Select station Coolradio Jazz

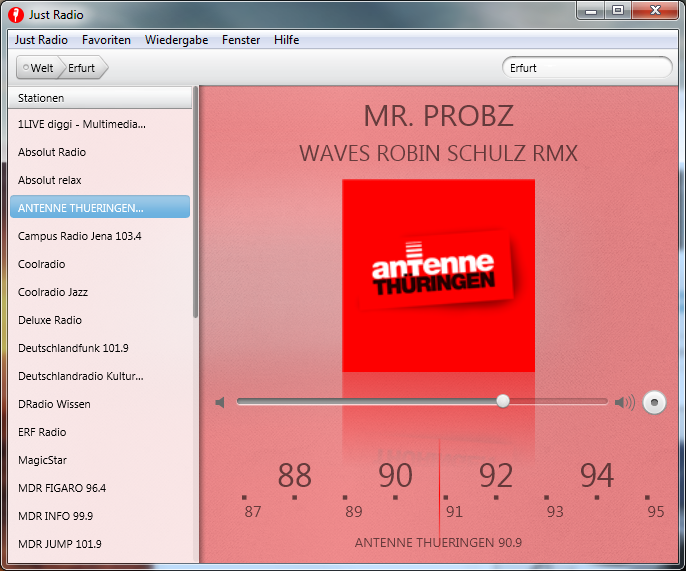point(100,292)
